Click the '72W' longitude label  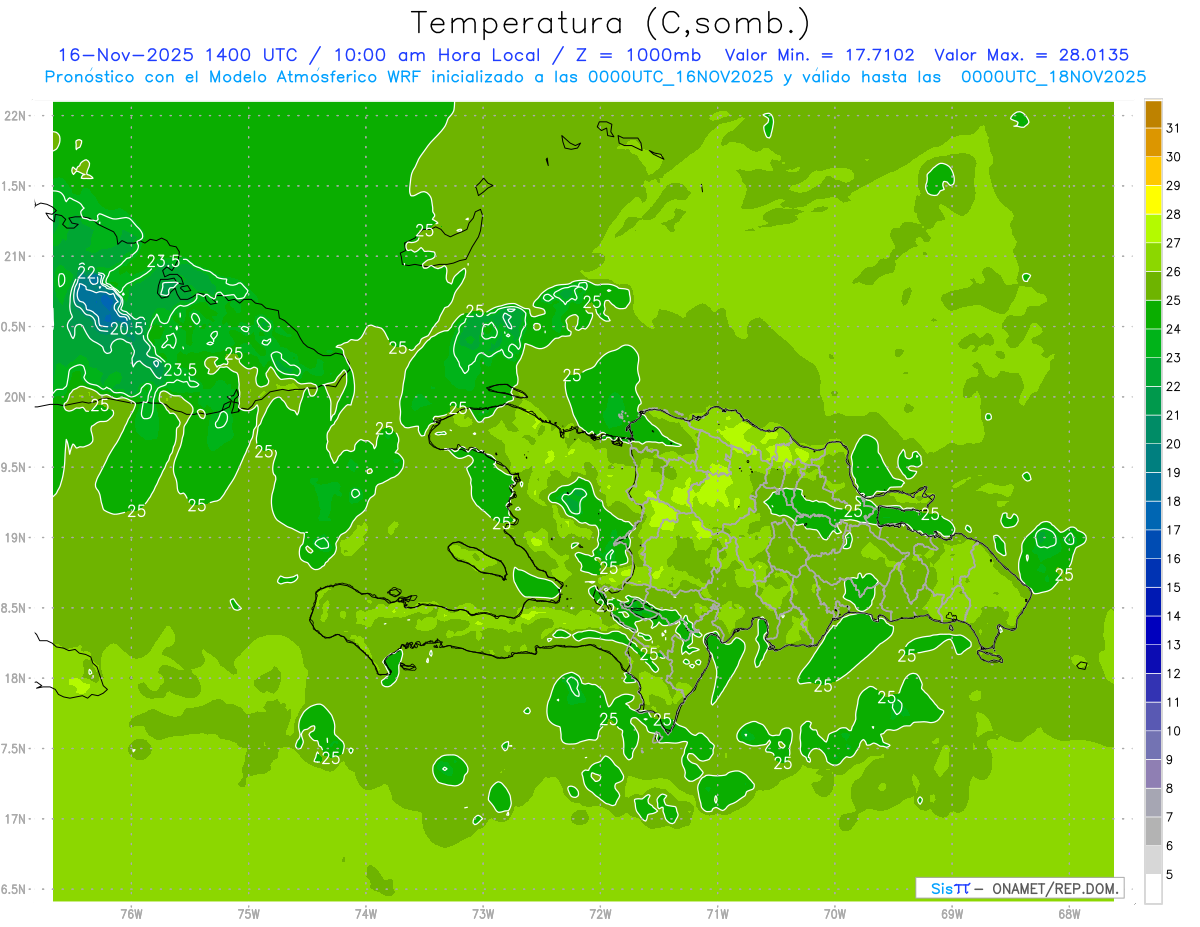pos(601,914)
